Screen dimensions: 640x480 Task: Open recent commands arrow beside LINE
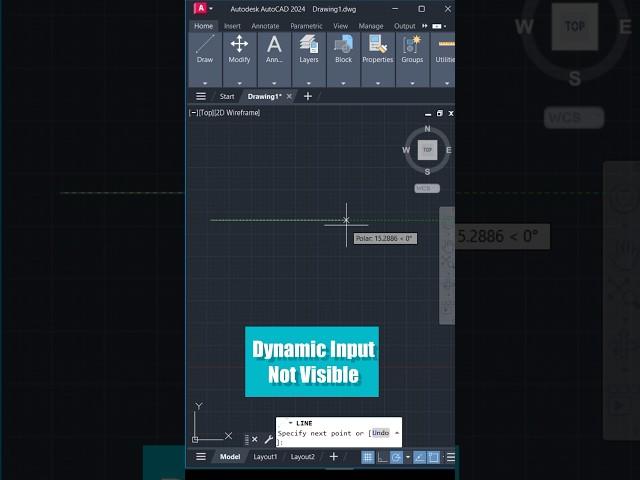(x=290, y=423)
